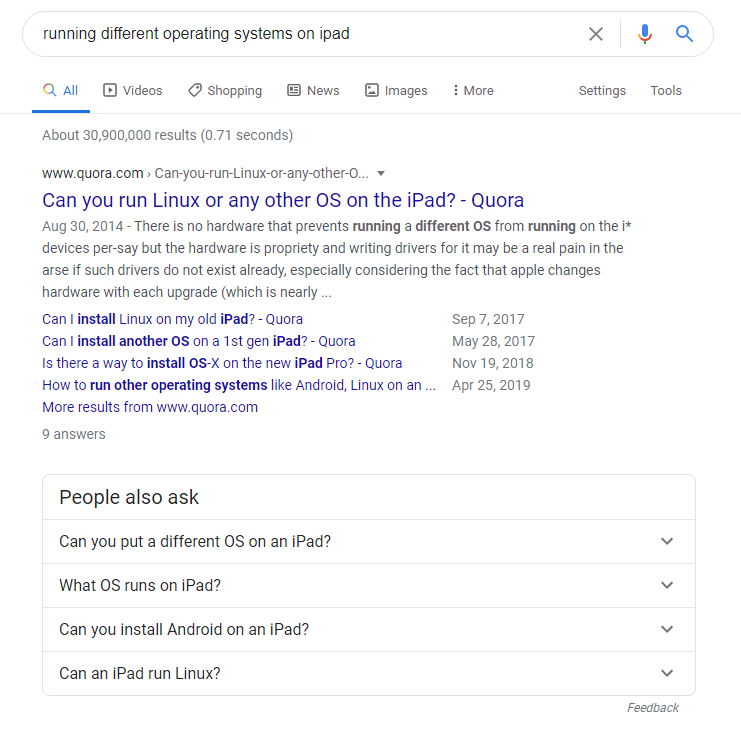Open the News results tab
Viewport: 741px width, 736px height.
(313, 90)
